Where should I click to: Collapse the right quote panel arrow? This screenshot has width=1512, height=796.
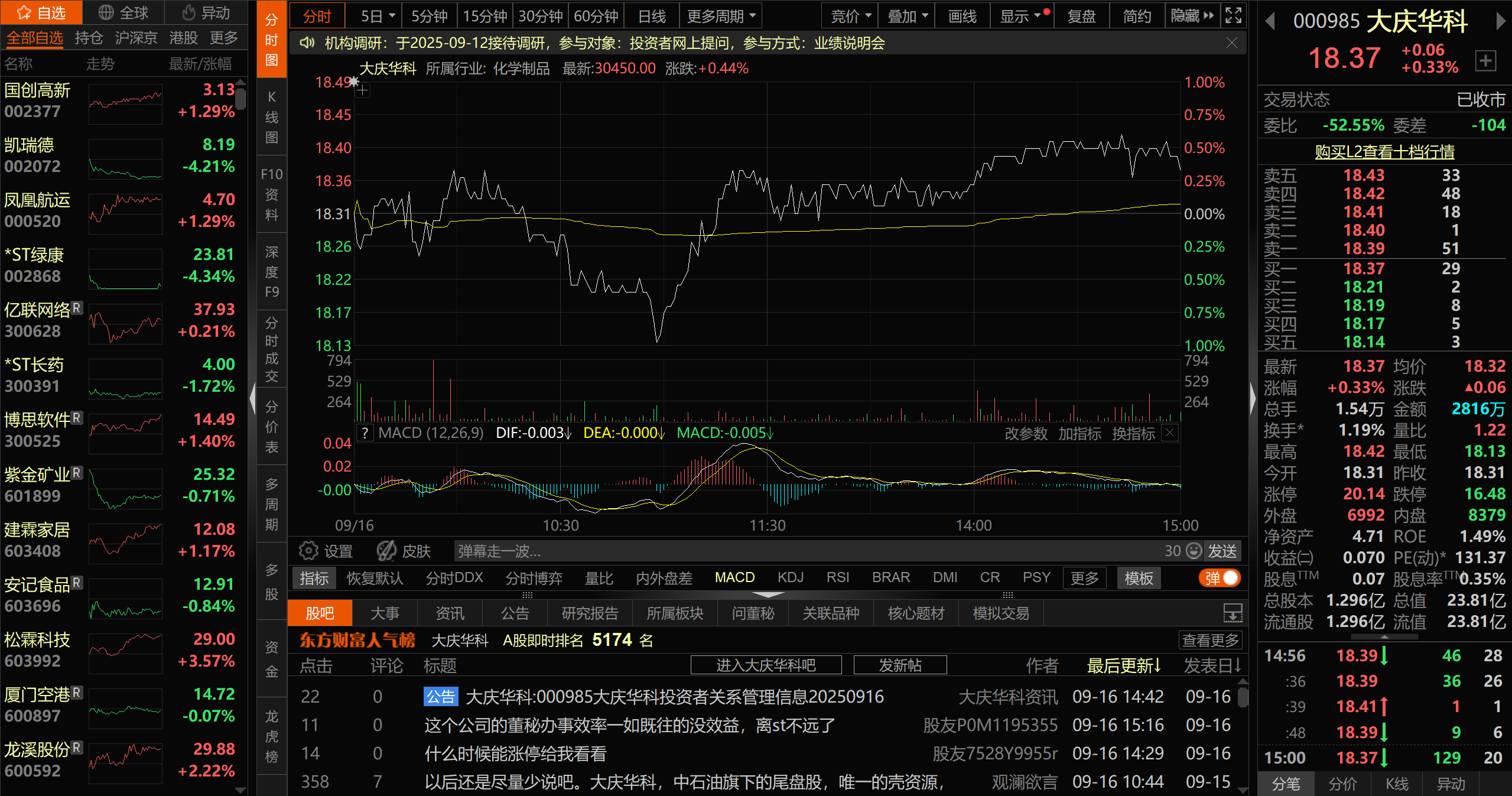pyautogui.click(x=1253, y=398)
